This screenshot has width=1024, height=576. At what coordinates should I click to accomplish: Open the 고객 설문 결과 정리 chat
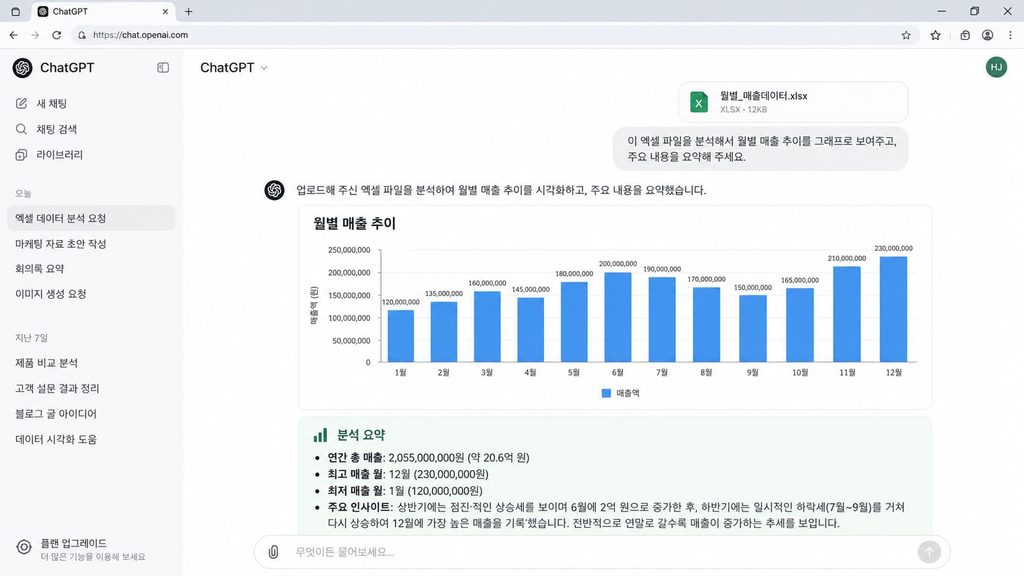tap(91, 388)
